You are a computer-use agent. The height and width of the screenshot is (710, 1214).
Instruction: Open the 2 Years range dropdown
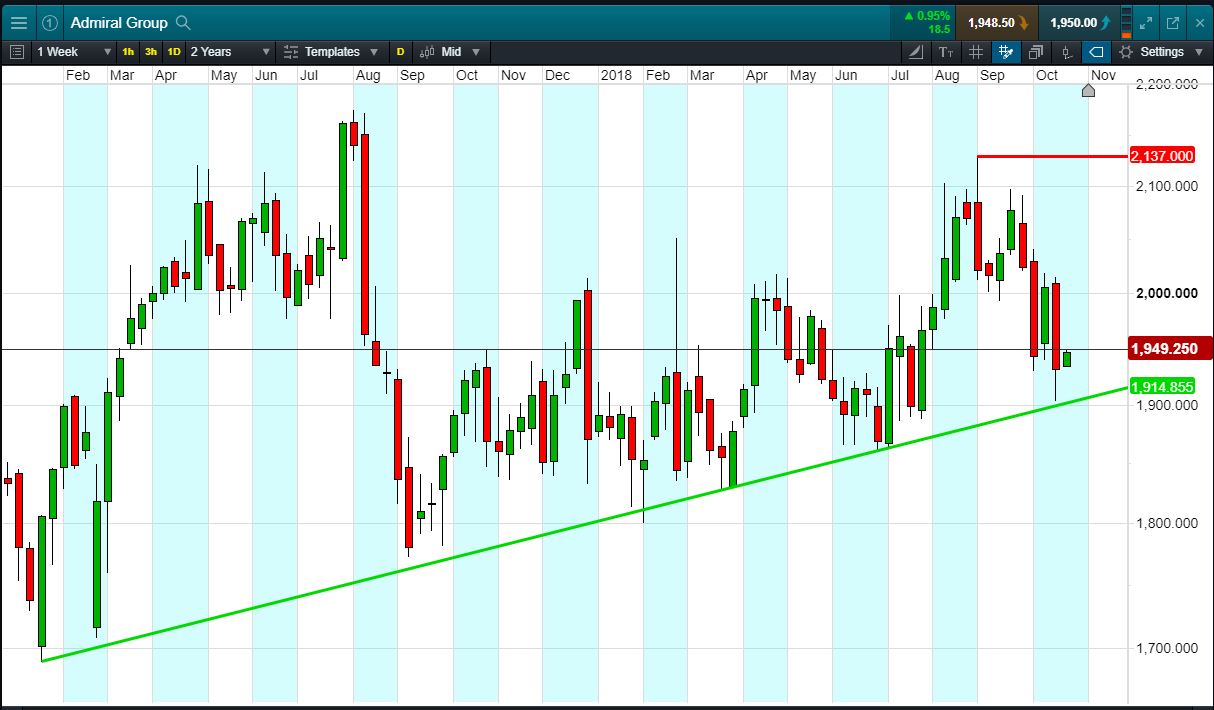tap(230, 52)
